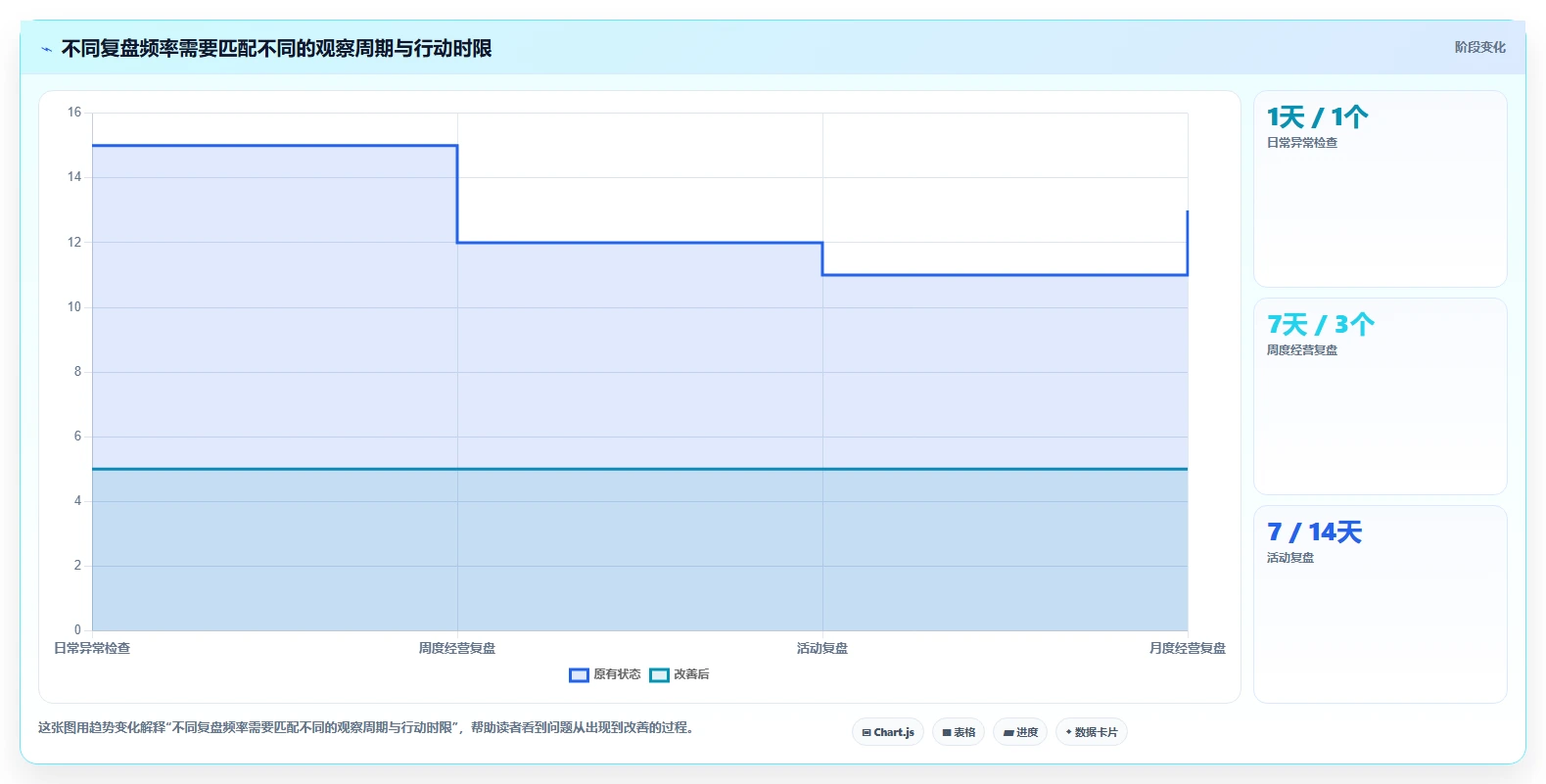Click the 活动复盘 x-axis label
Viewport: 1546px width, 784px height.
[822, 648]
